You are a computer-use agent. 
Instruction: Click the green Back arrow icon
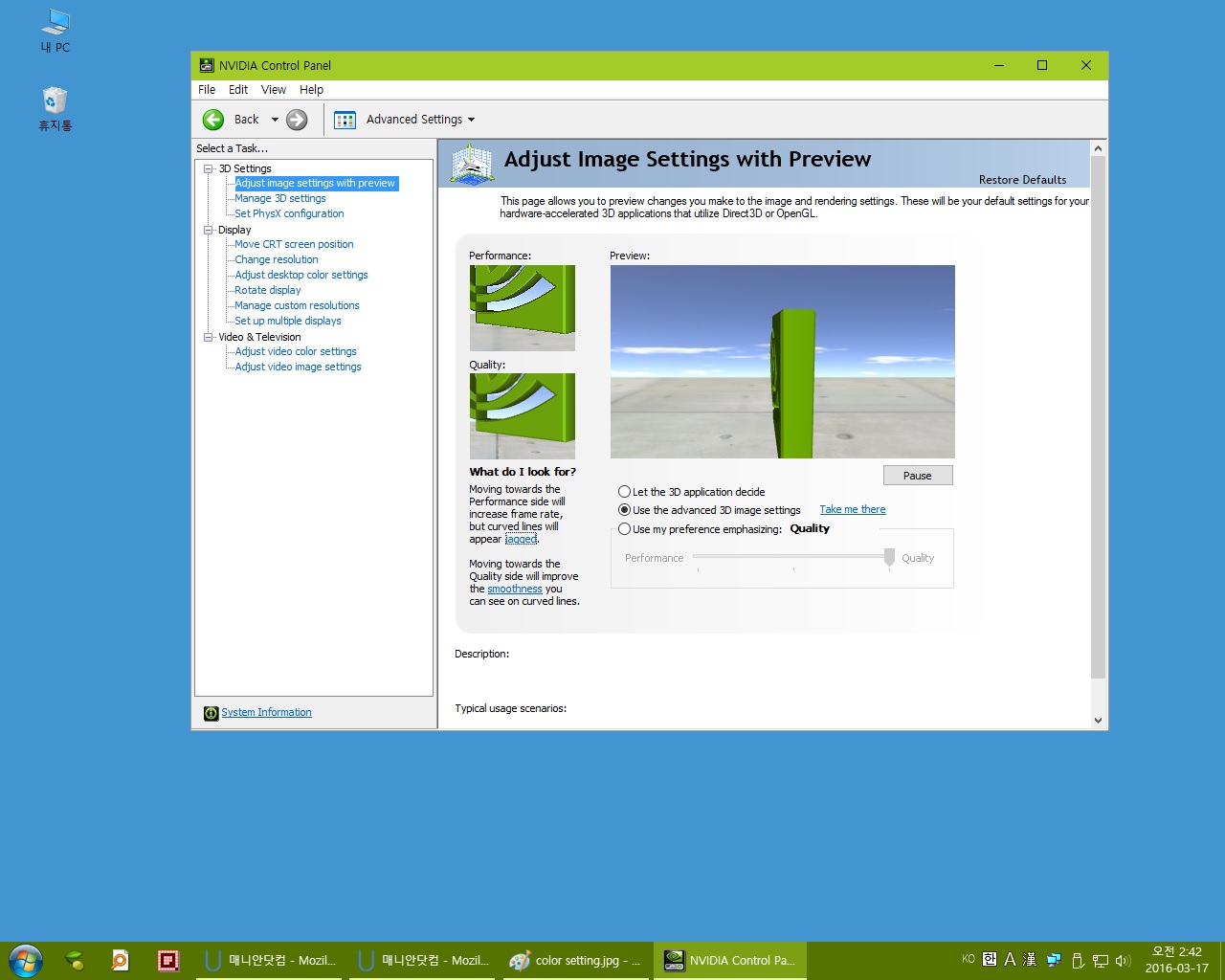[x=213, y=120]
